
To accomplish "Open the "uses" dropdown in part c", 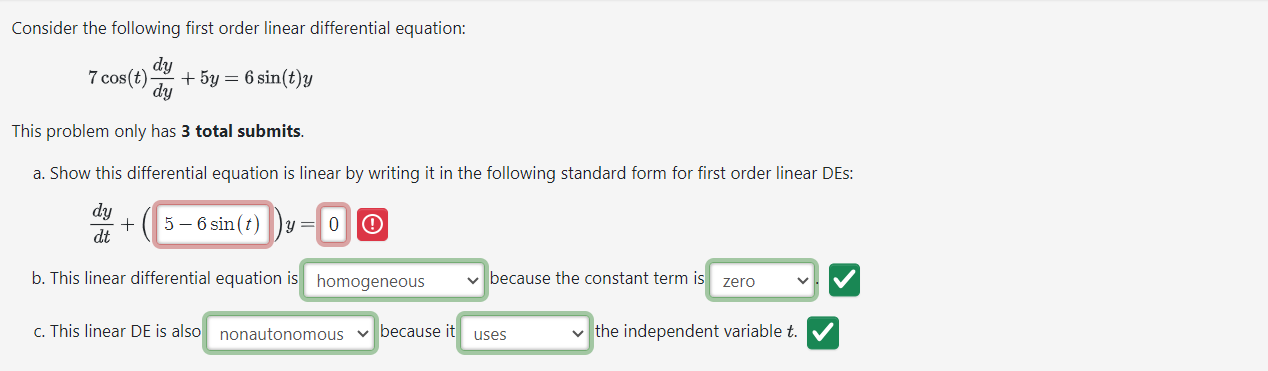I will coord(525,334).
